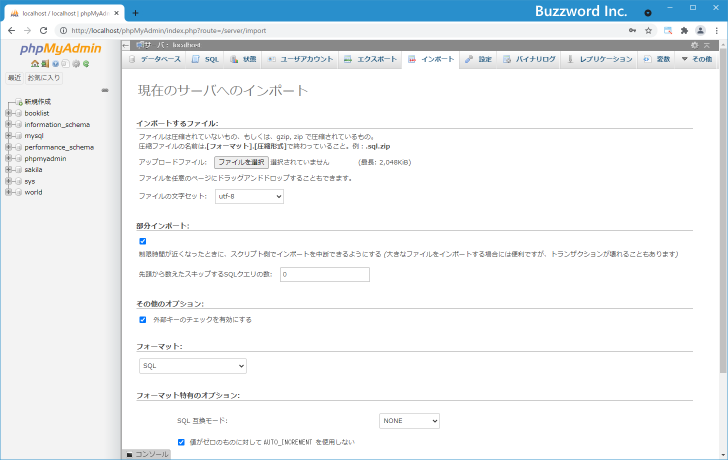Toggle 外部キーのチェックを有効にする checkbox
728x460 pixels.
143,320
